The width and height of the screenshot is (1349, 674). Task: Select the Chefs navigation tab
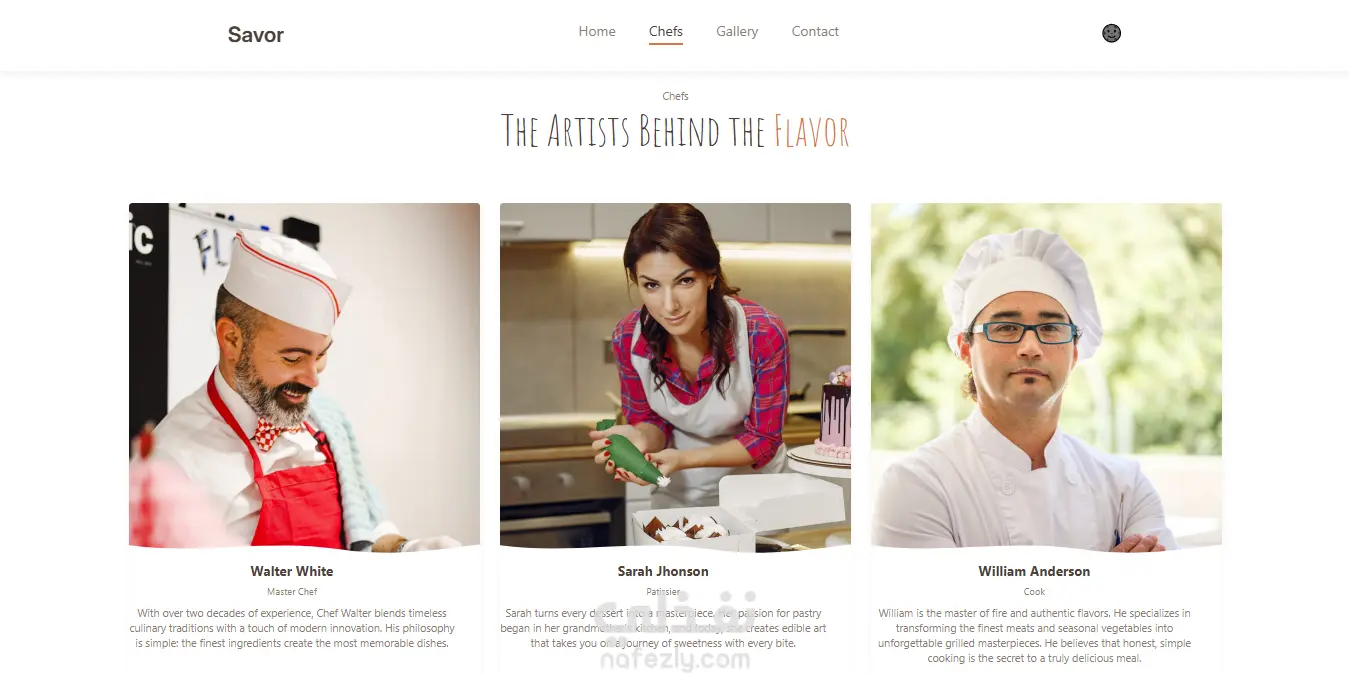point(666,32)
